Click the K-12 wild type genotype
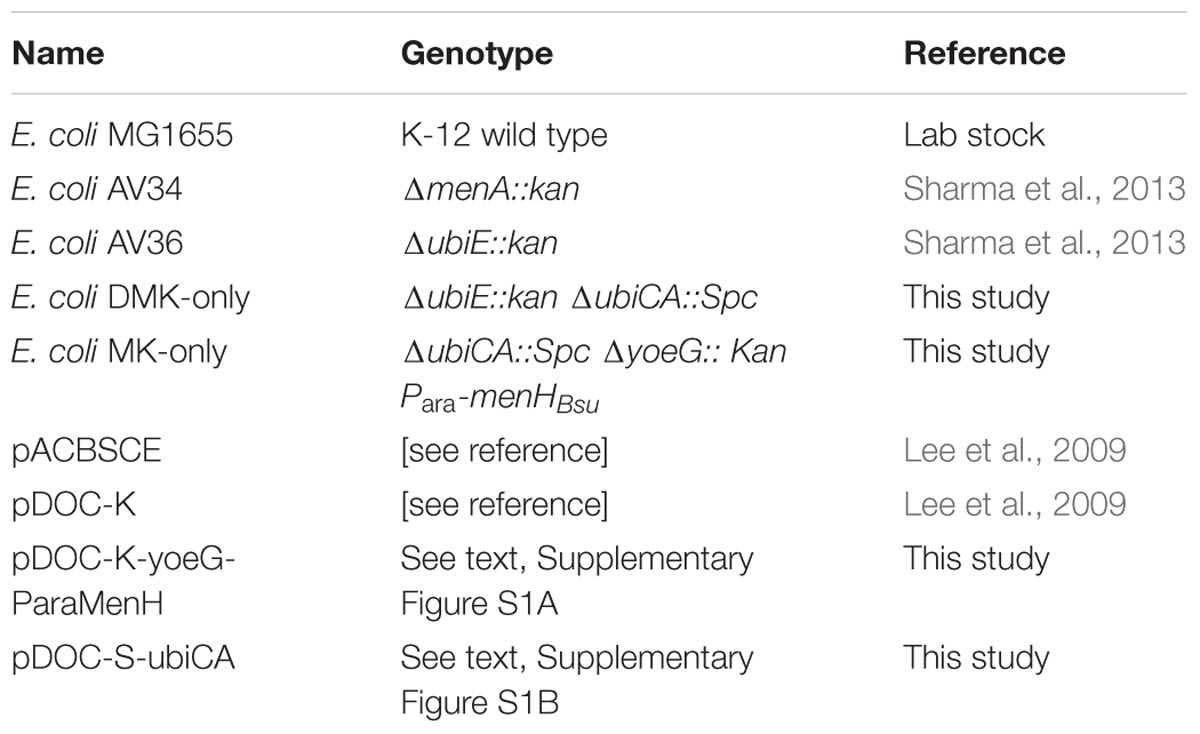 504,134
